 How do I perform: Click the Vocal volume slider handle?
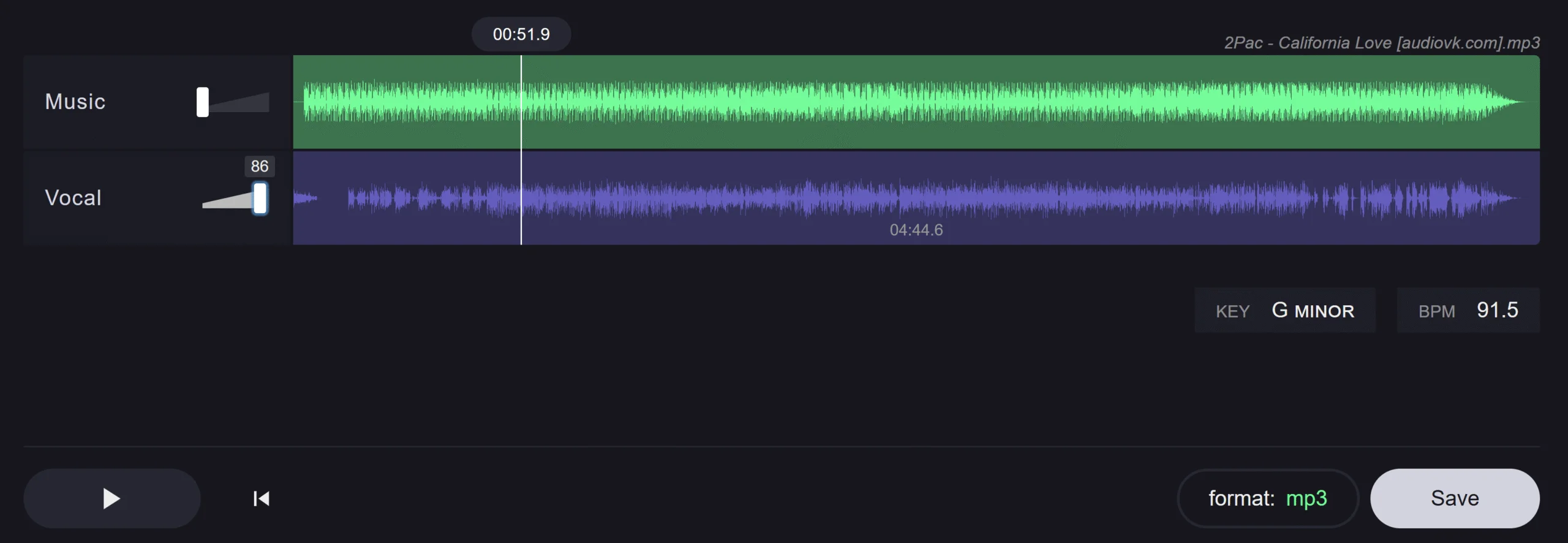(260, 198)
